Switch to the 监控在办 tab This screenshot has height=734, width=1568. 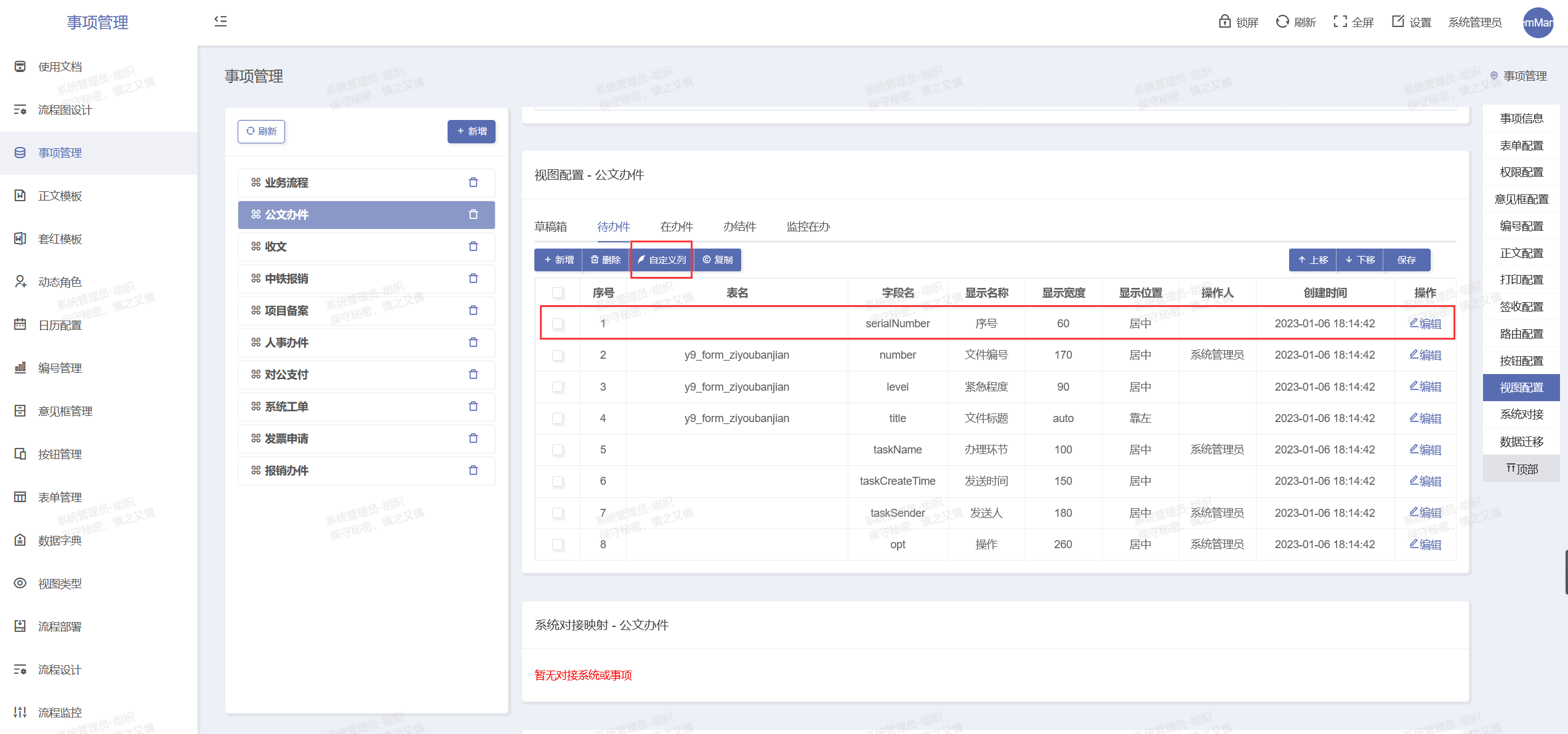[808, 226]
